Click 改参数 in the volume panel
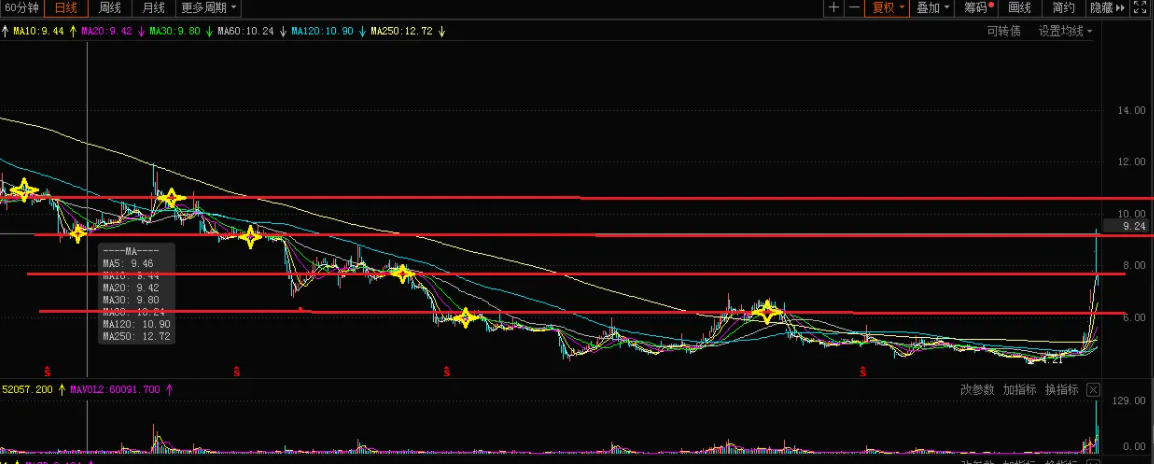The width and height of the screenshot is (1154, 465). [977, 390]
